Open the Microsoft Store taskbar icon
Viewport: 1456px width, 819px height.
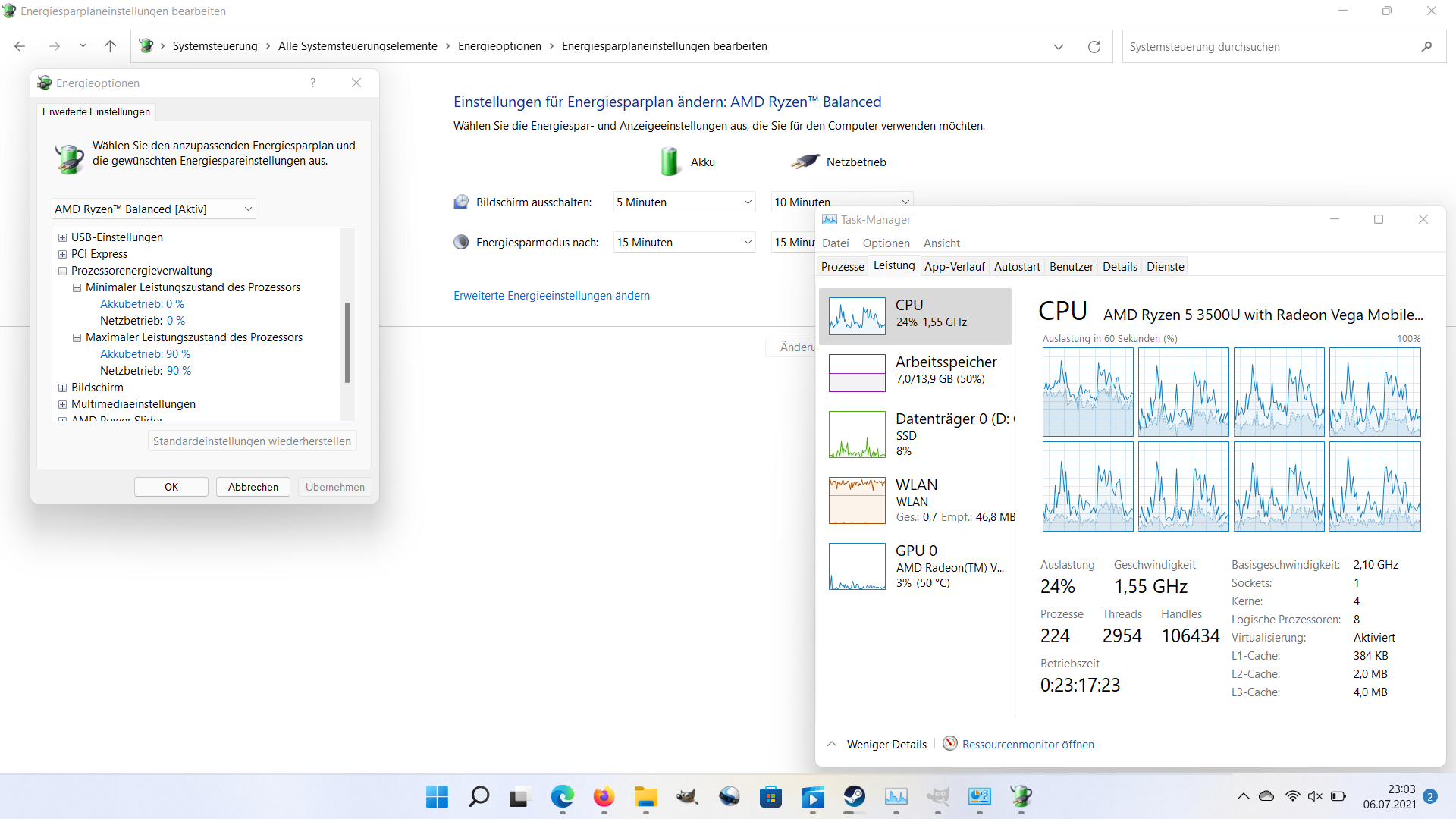point(770,797)
